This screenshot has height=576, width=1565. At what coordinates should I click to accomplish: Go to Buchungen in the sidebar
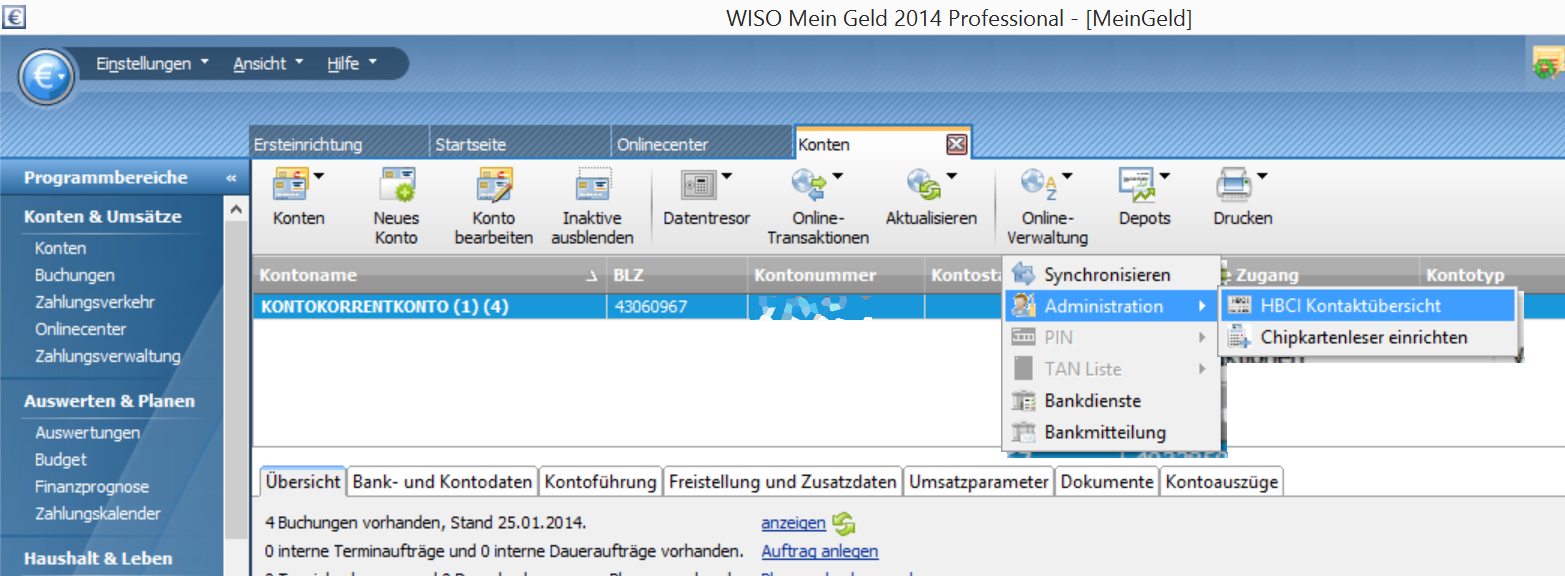75,275
